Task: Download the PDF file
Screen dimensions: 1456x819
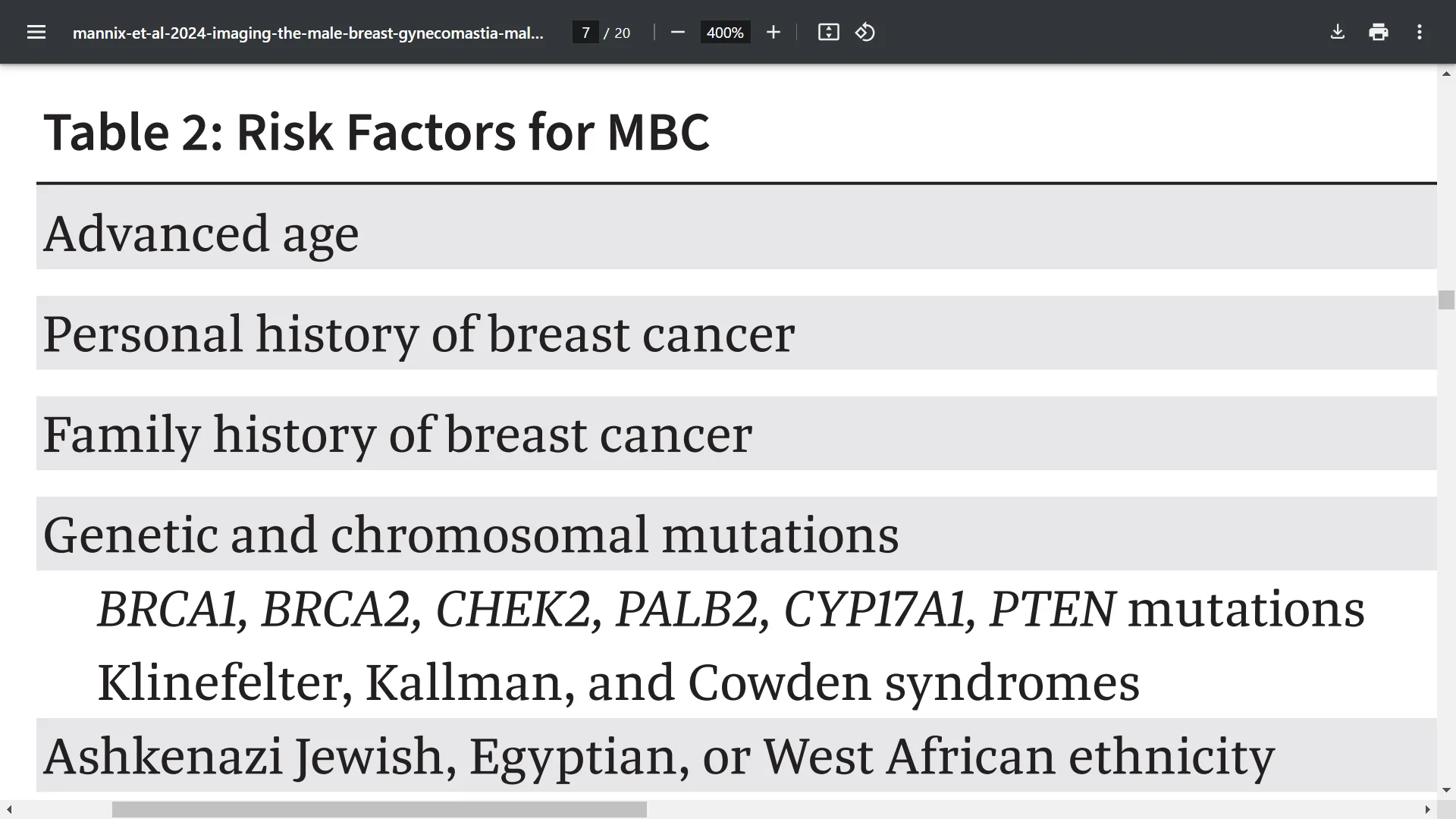Action: click(1338, 33)
